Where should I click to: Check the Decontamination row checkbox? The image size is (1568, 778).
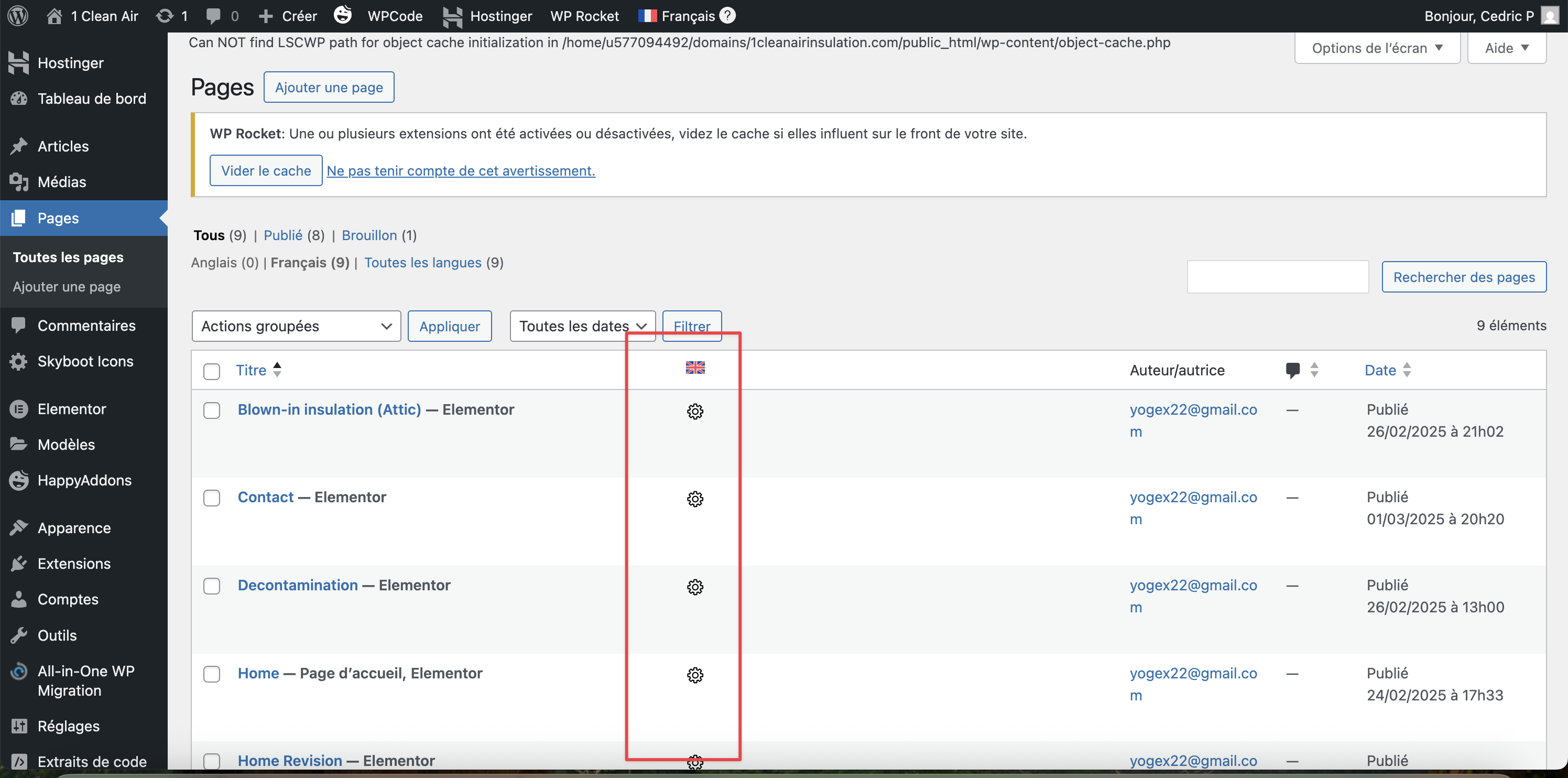tap(212, 586)
